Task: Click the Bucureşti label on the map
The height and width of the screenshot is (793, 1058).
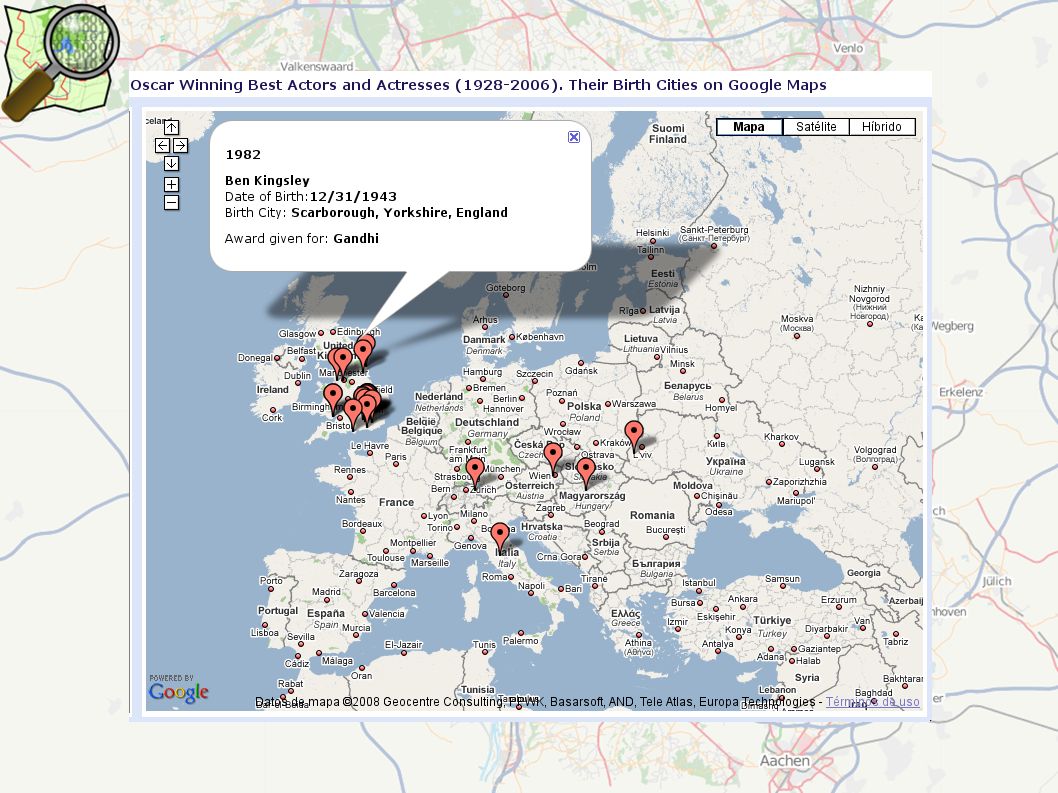Action: 665,530
